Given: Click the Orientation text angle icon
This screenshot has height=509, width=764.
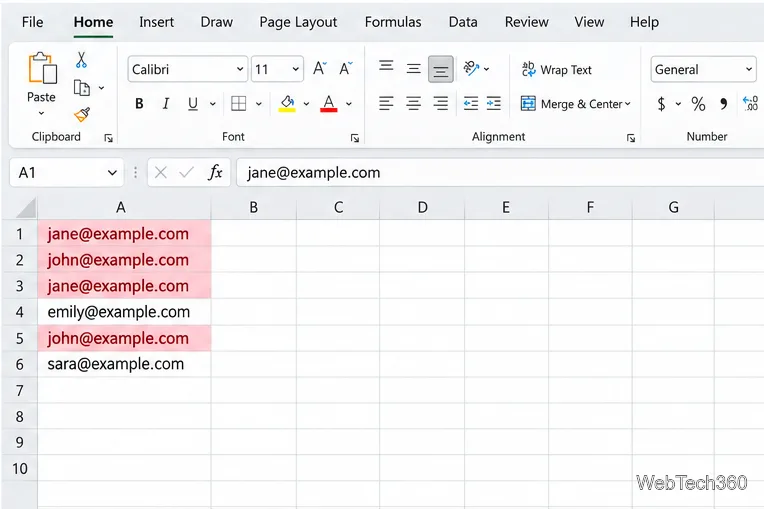Looking at the screenshot, I should (471, 69).
